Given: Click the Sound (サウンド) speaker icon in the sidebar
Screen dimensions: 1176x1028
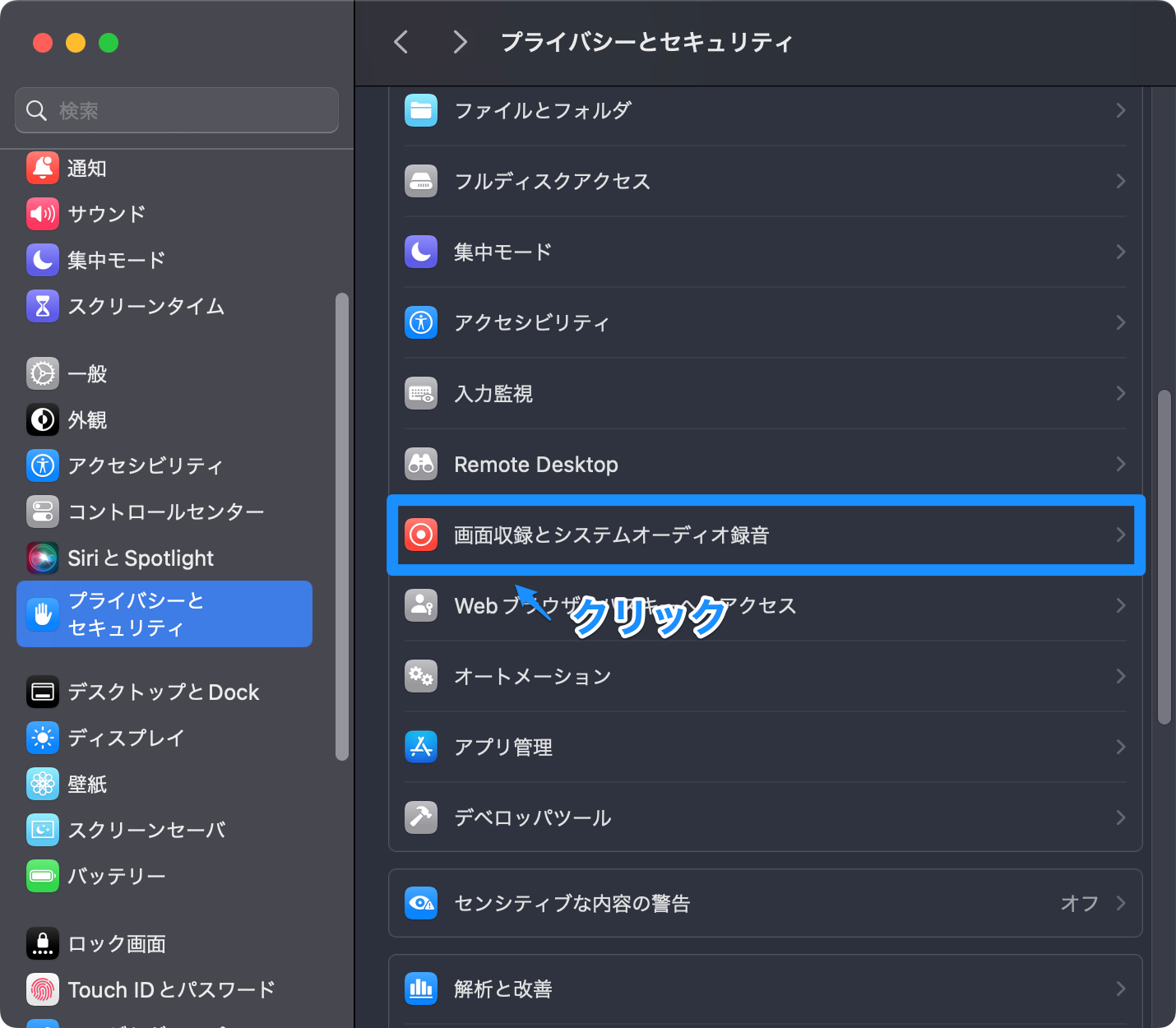Looking at the screenshot, I should point(43,214).
